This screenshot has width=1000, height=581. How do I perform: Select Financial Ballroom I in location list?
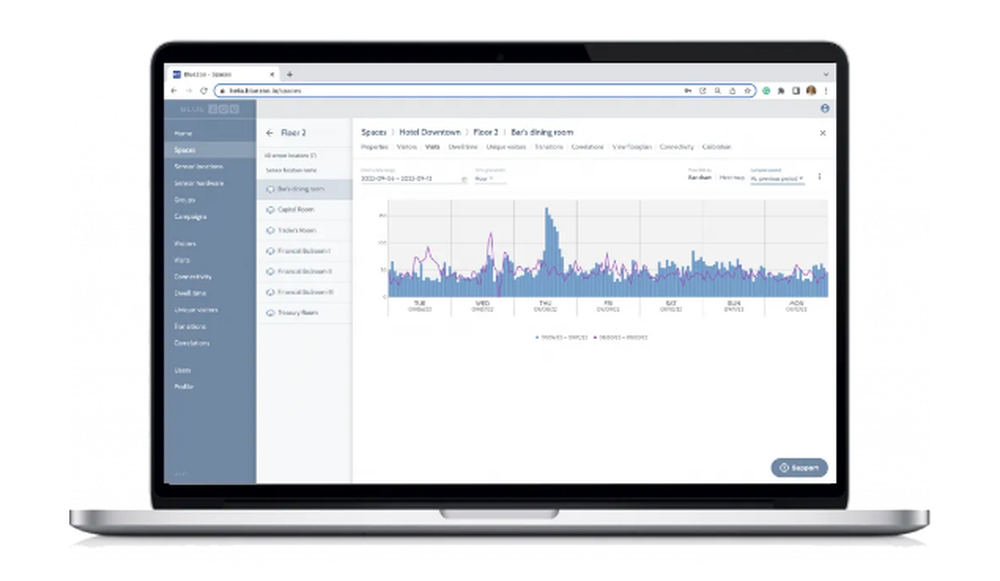click(x=304, y=251)
